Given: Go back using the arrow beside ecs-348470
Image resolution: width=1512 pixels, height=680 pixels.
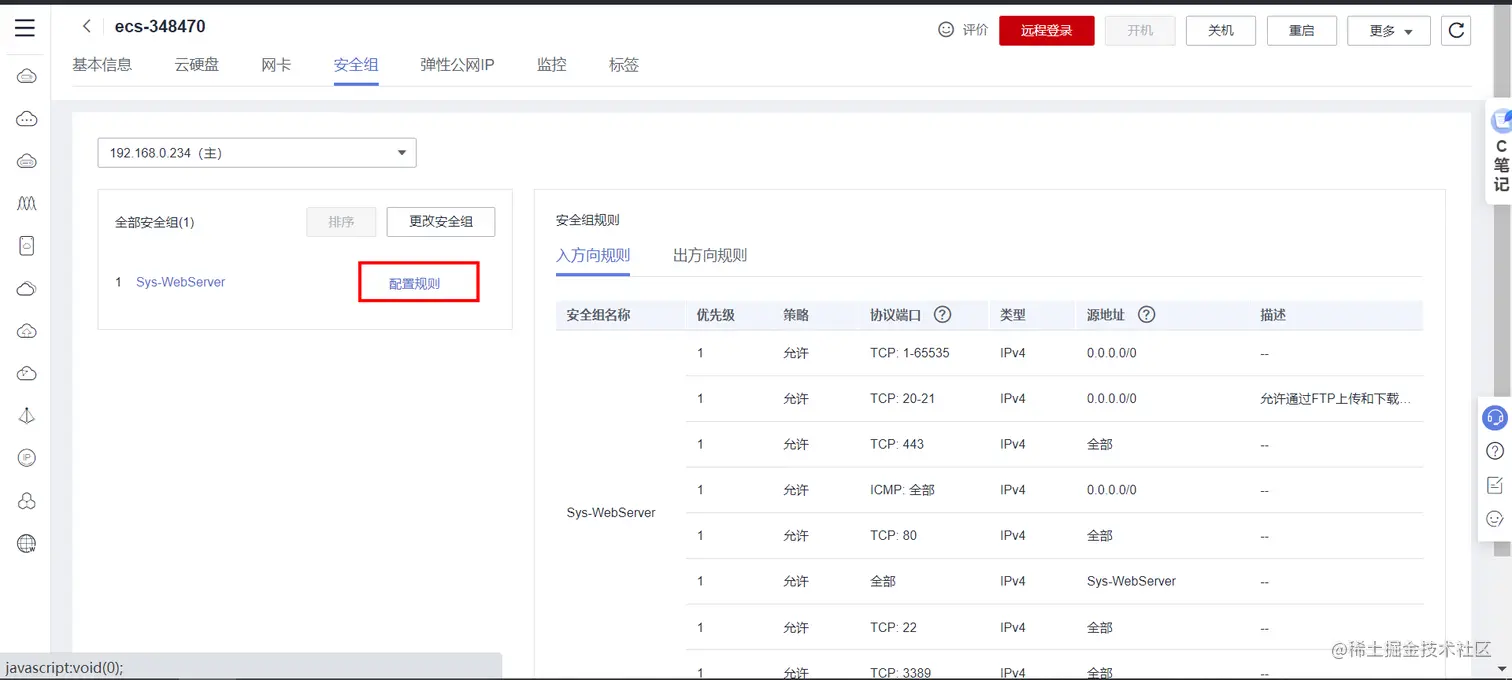Looking at the screenshot, I should 87,27.
